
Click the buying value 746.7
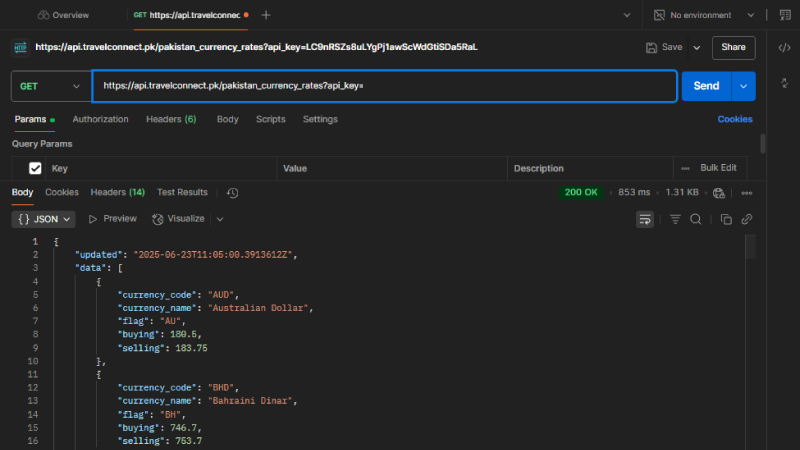(184, 428)
